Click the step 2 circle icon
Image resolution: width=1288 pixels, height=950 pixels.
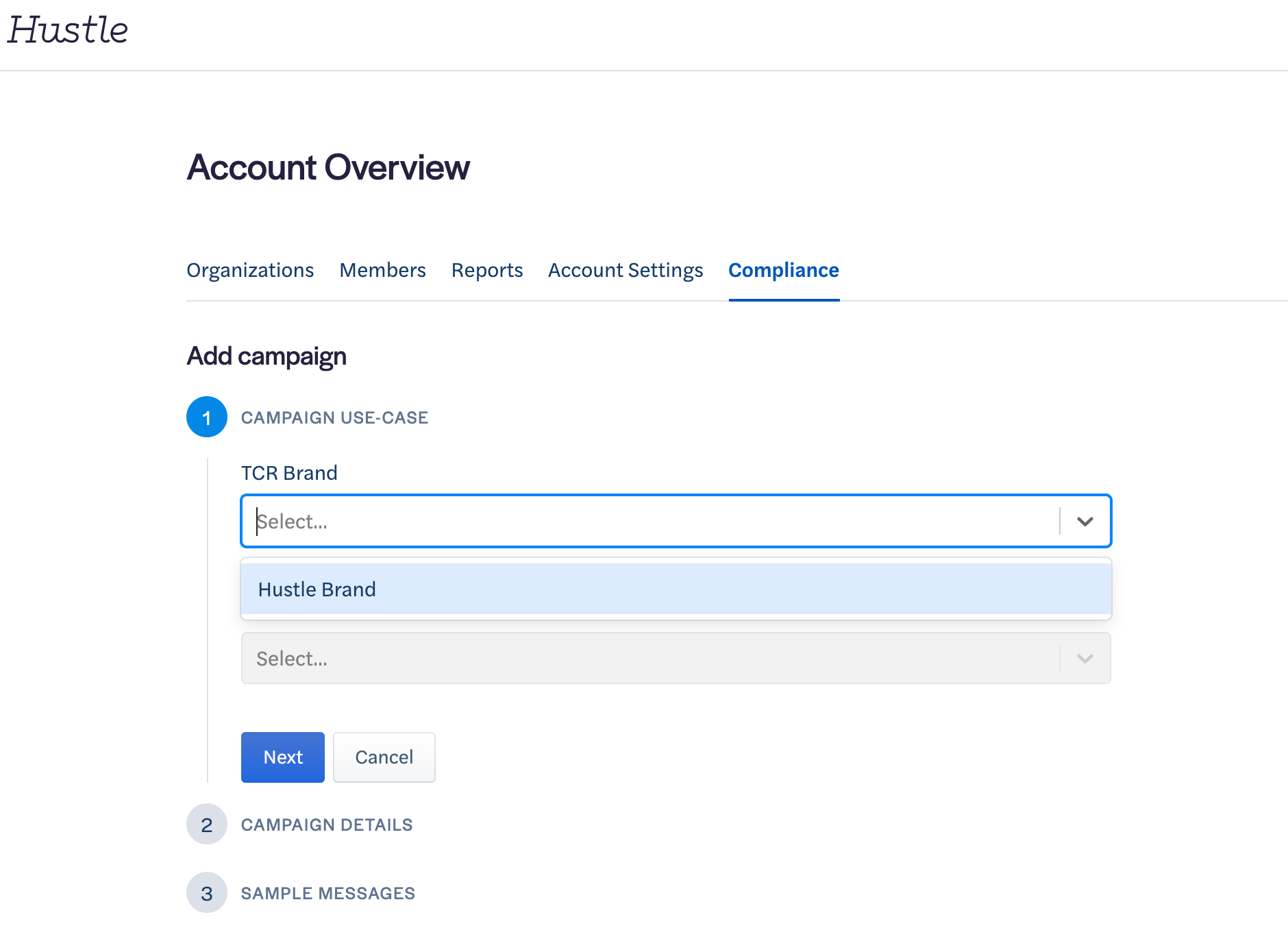click(207, 825)
